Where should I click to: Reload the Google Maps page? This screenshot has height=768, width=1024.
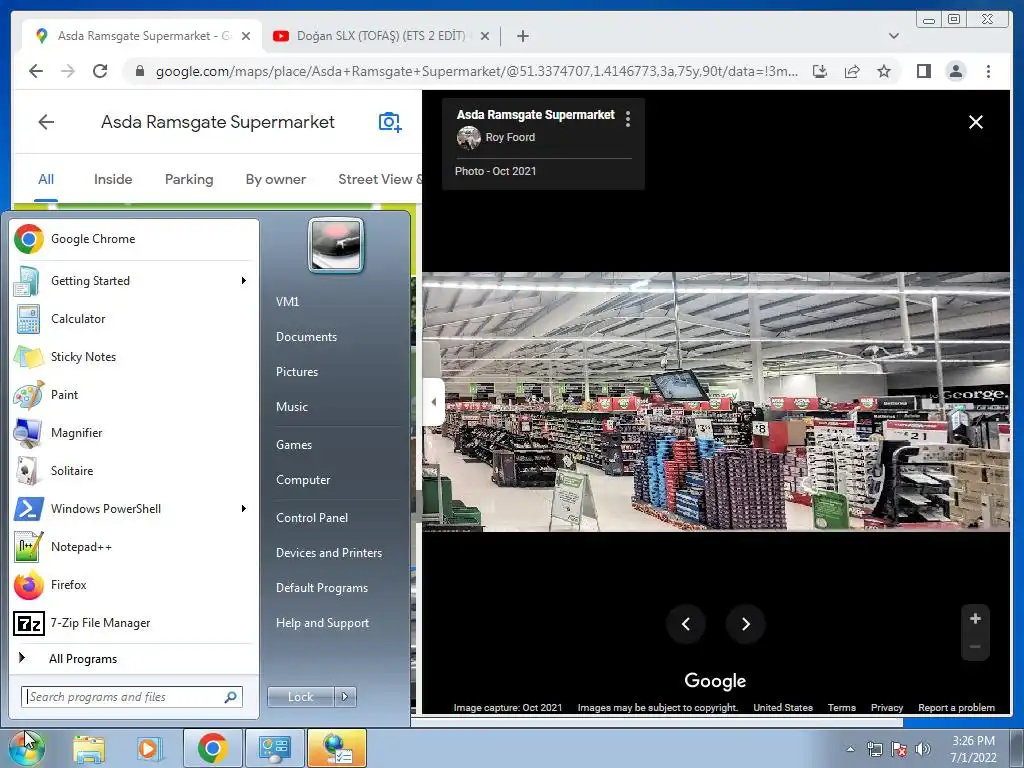click(100, 71)
